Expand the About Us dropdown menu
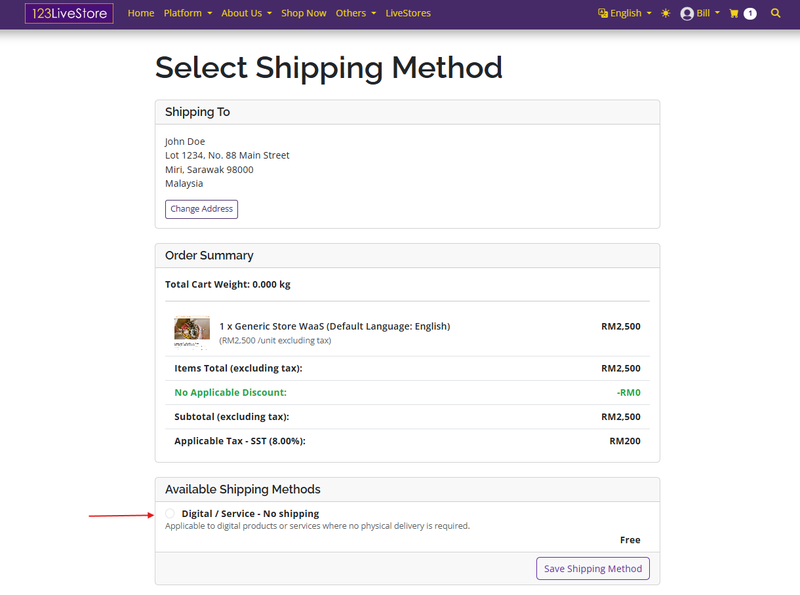Screen dimensions: 800x595 246,14
